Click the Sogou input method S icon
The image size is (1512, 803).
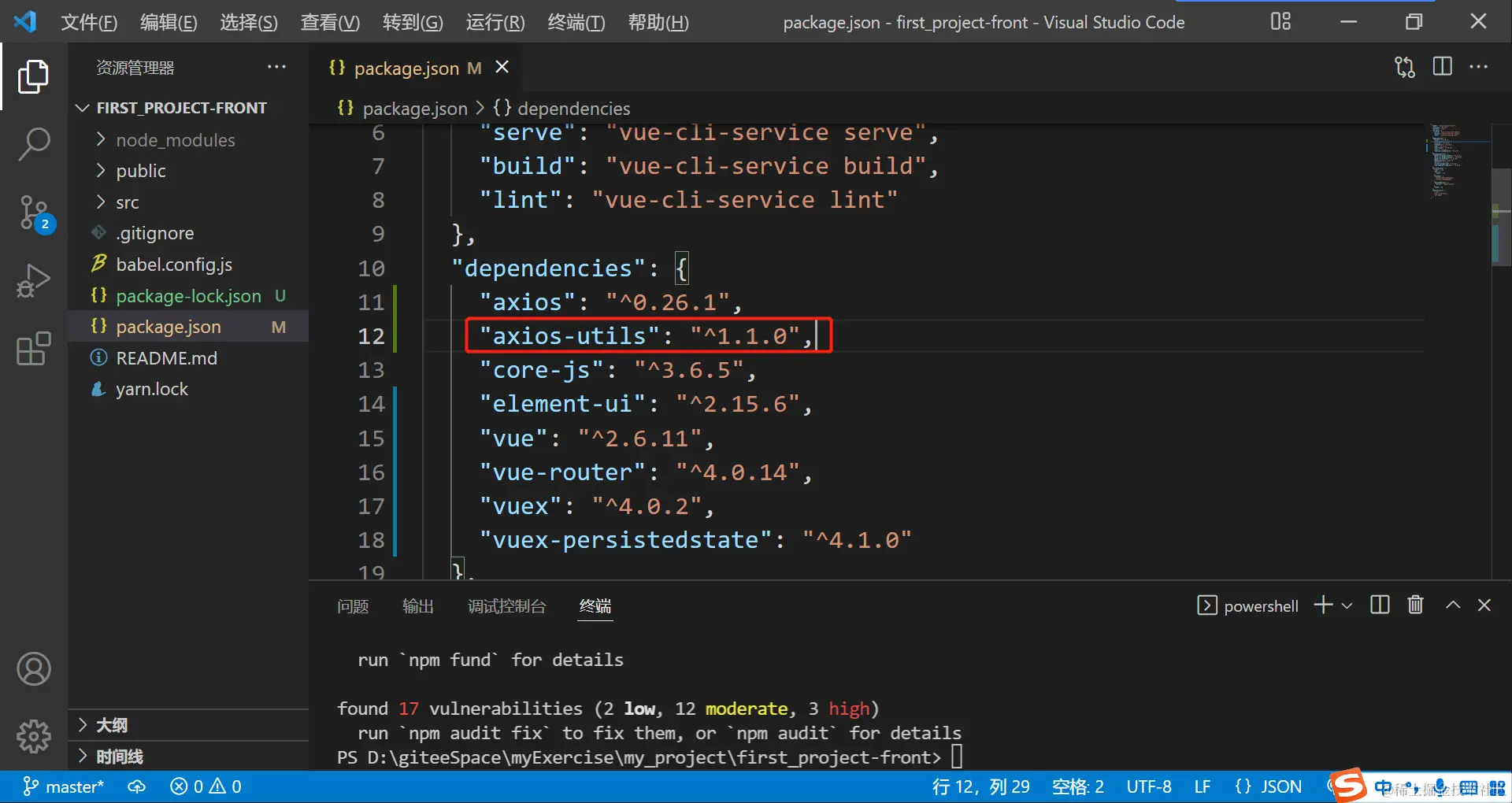(x=1348, y=784)
